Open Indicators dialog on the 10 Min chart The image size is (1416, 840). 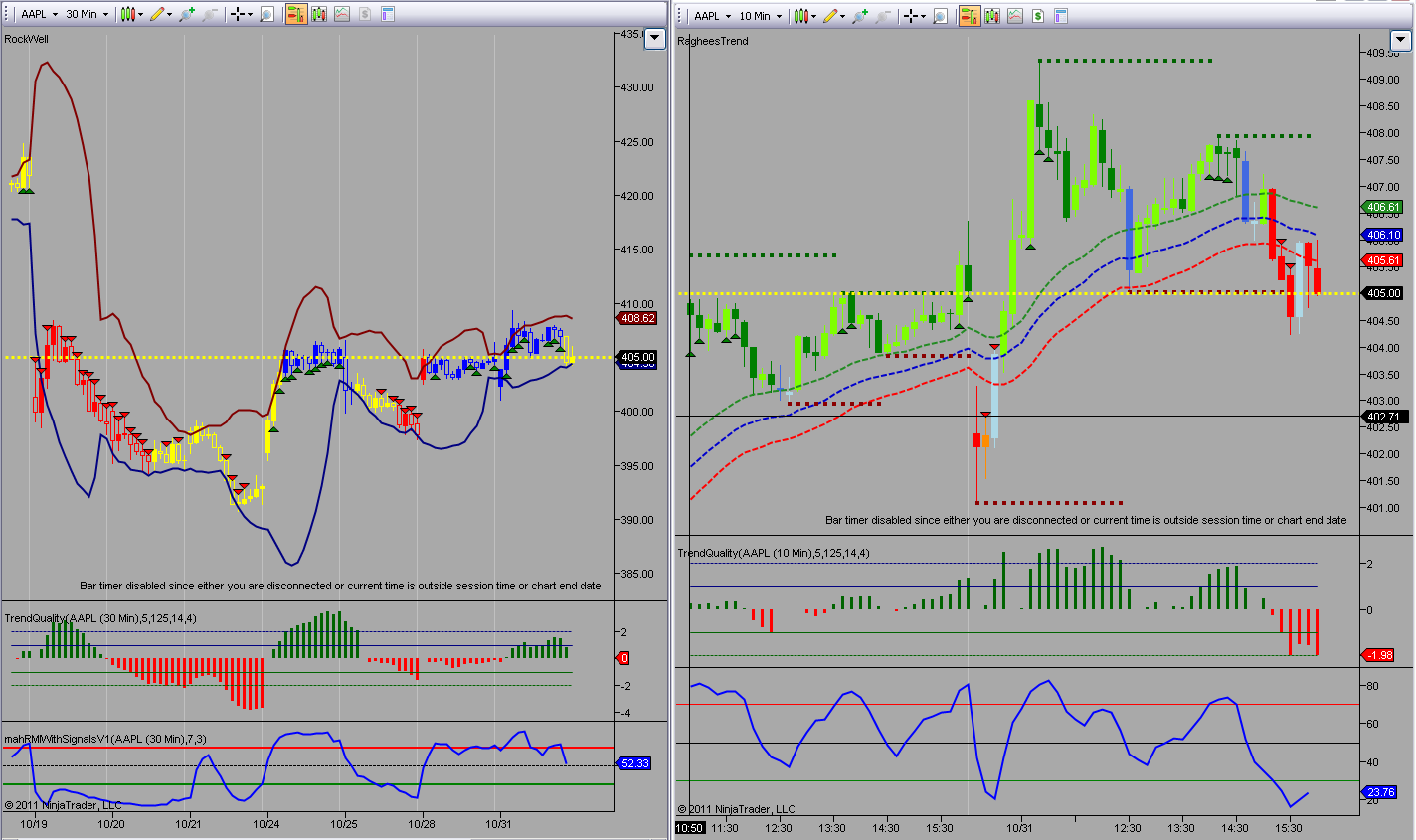pos(1015,16)
